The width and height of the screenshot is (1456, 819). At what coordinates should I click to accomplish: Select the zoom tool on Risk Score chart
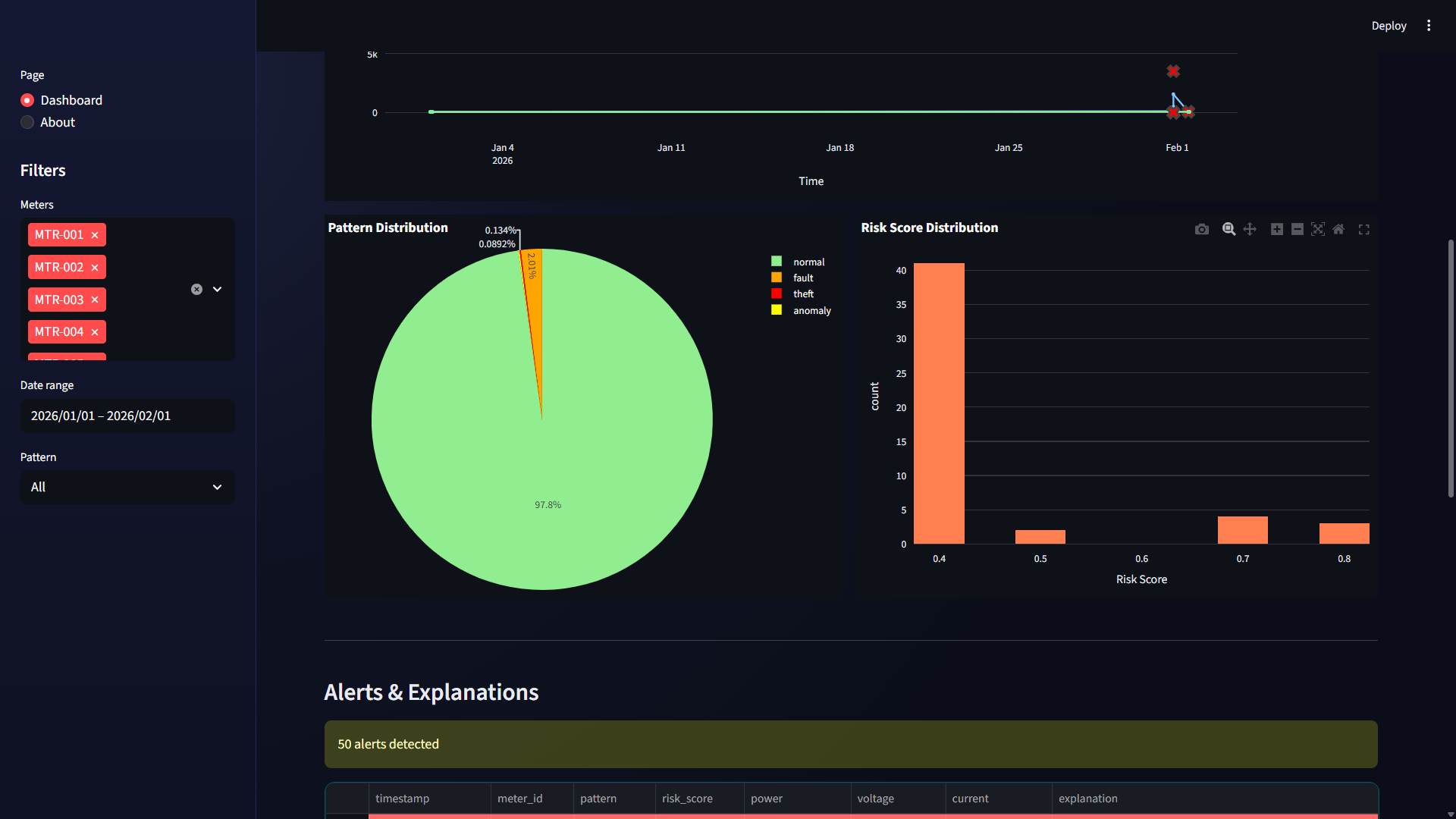[1228, 228]
